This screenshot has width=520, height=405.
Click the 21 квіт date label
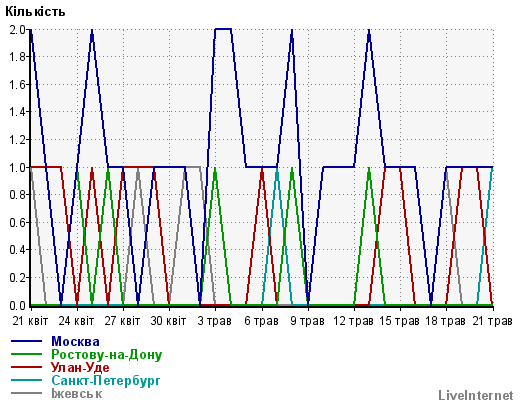coord(30,321)
